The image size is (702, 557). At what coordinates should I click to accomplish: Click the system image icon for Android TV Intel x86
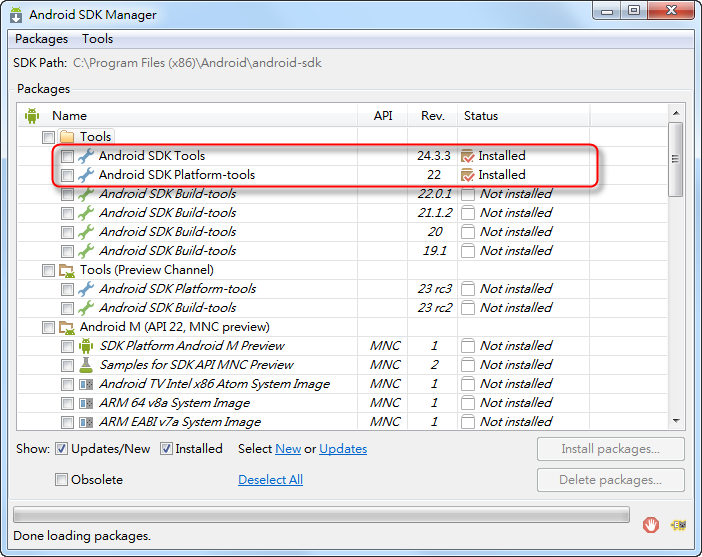click(x=86, y=384)
